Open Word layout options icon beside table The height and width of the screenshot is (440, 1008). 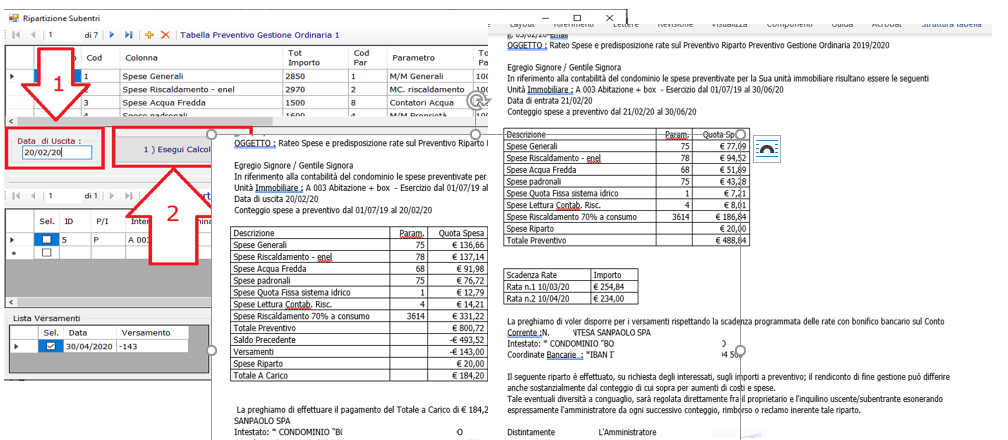coord(766,149)
